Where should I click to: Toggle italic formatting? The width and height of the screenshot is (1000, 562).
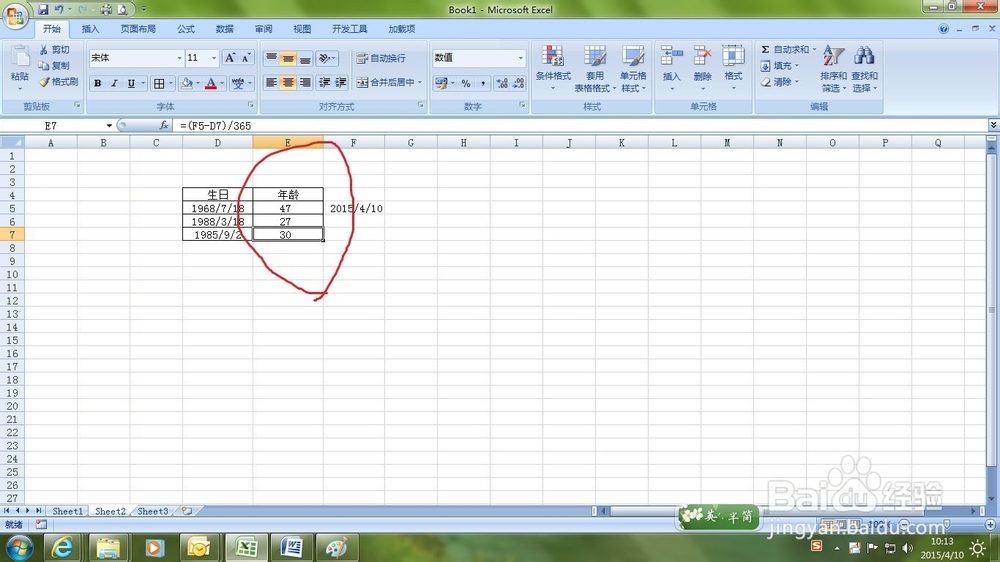(114, 83)
